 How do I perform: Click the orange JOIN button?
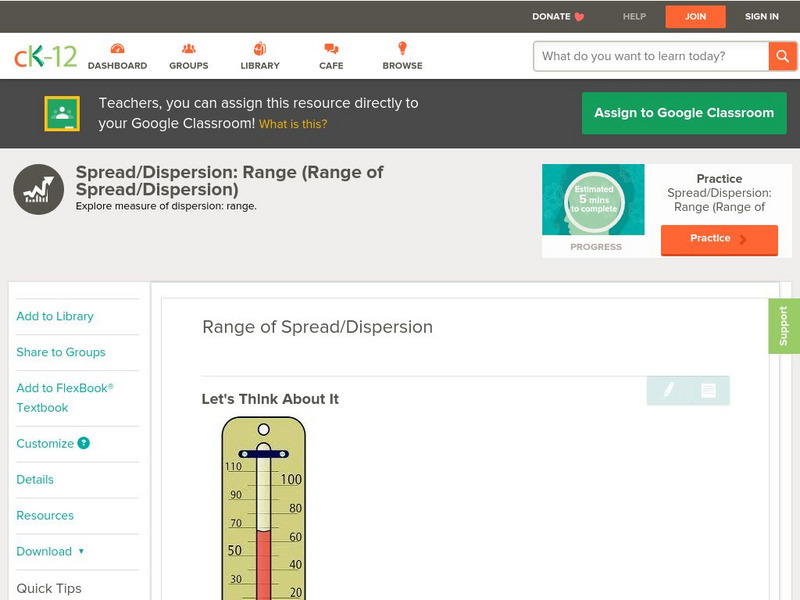(695, 16)
